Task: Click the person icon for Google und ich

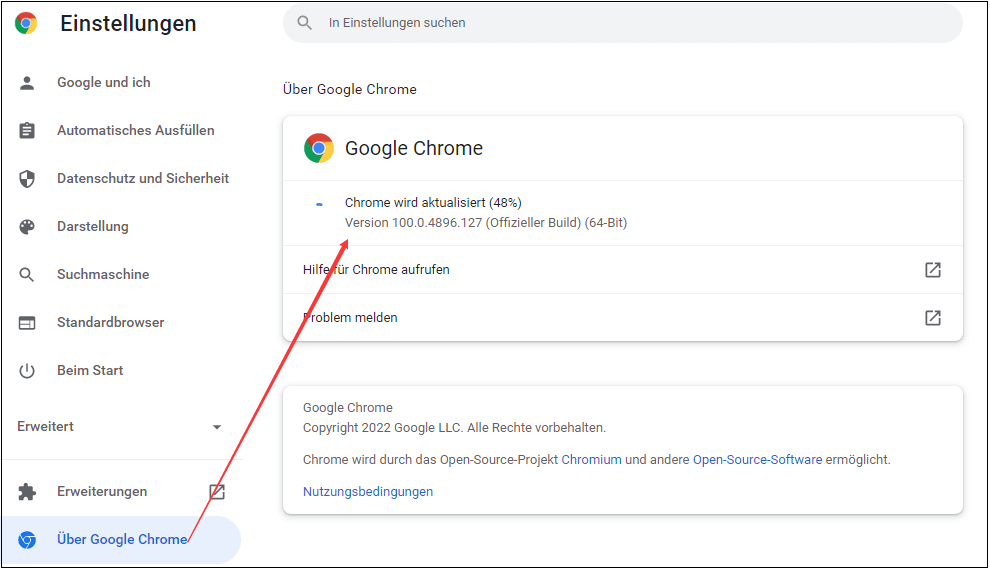Action: (x=27, y=83)
